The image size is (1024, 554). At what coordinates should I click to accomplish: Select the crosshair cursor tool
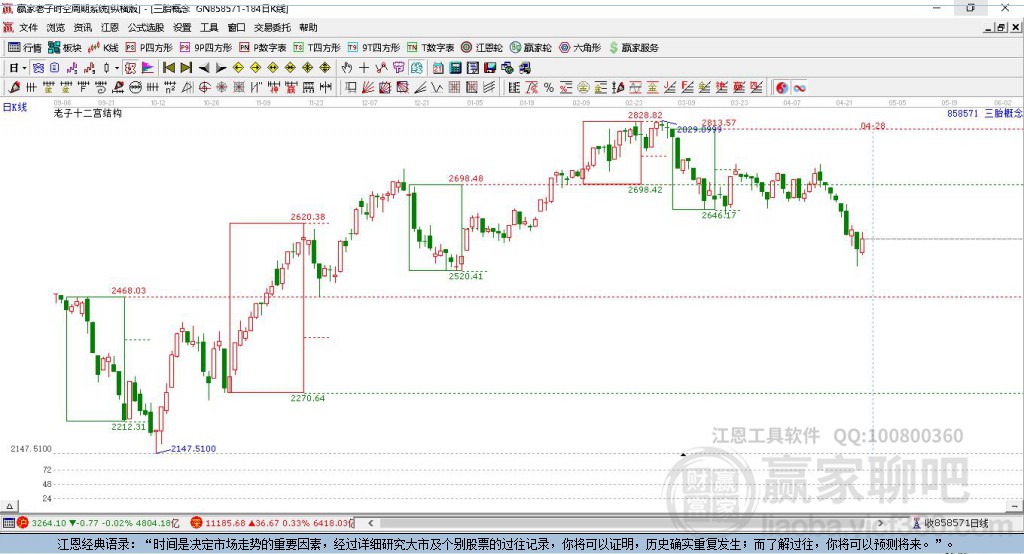tap(364, 68)
